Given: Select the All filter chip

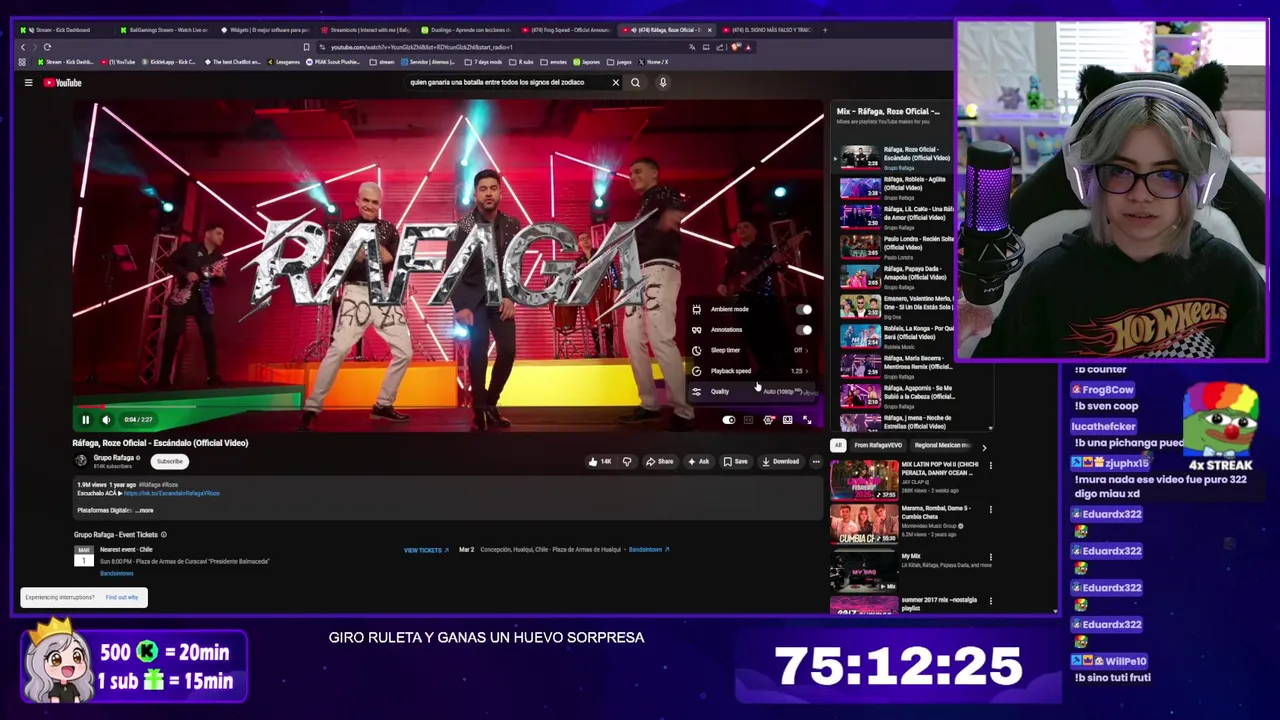Looking at the screenshot, I should [x=838, y=446].
